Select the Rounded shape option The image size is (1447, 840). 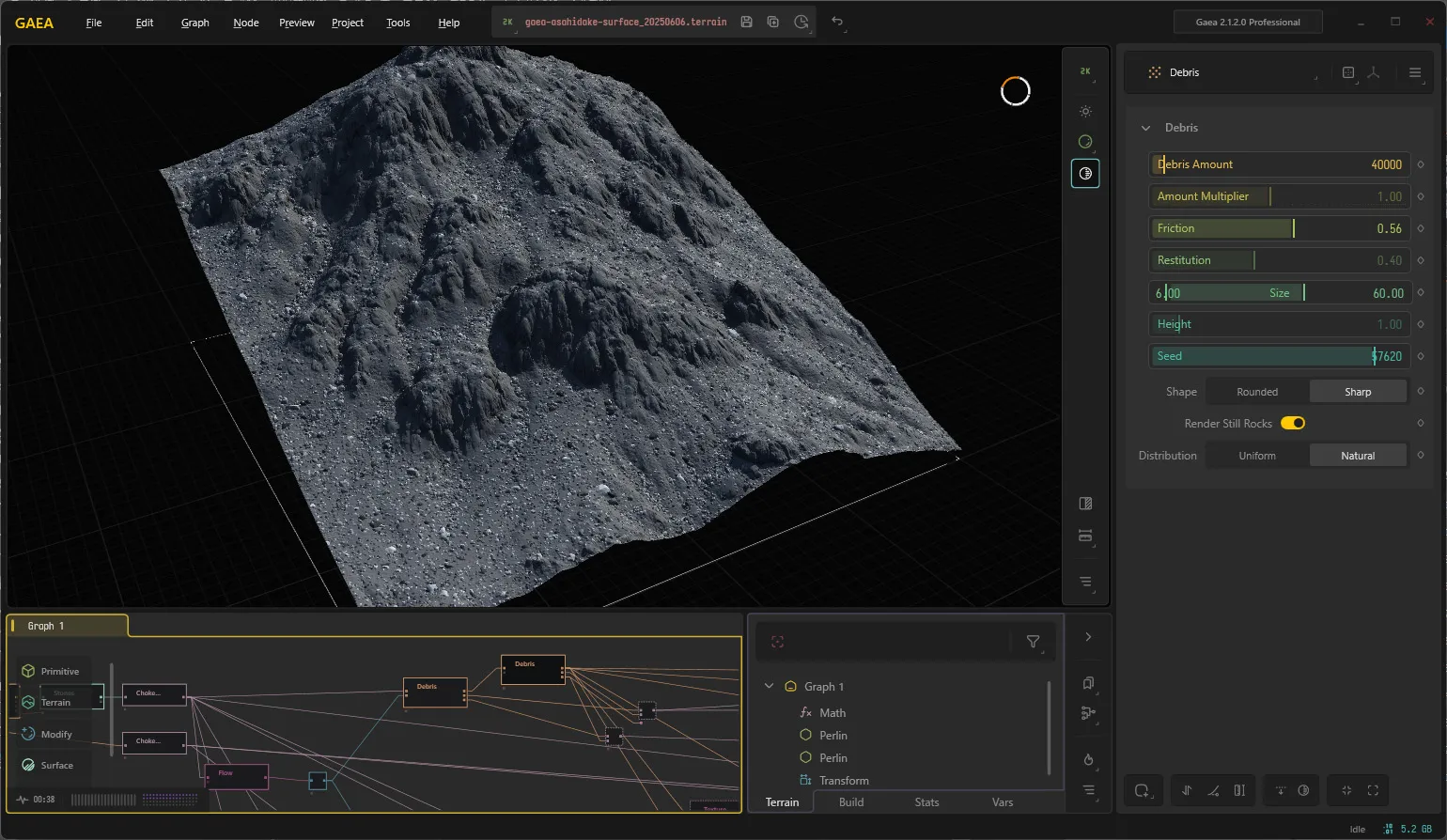point(1257,392)
